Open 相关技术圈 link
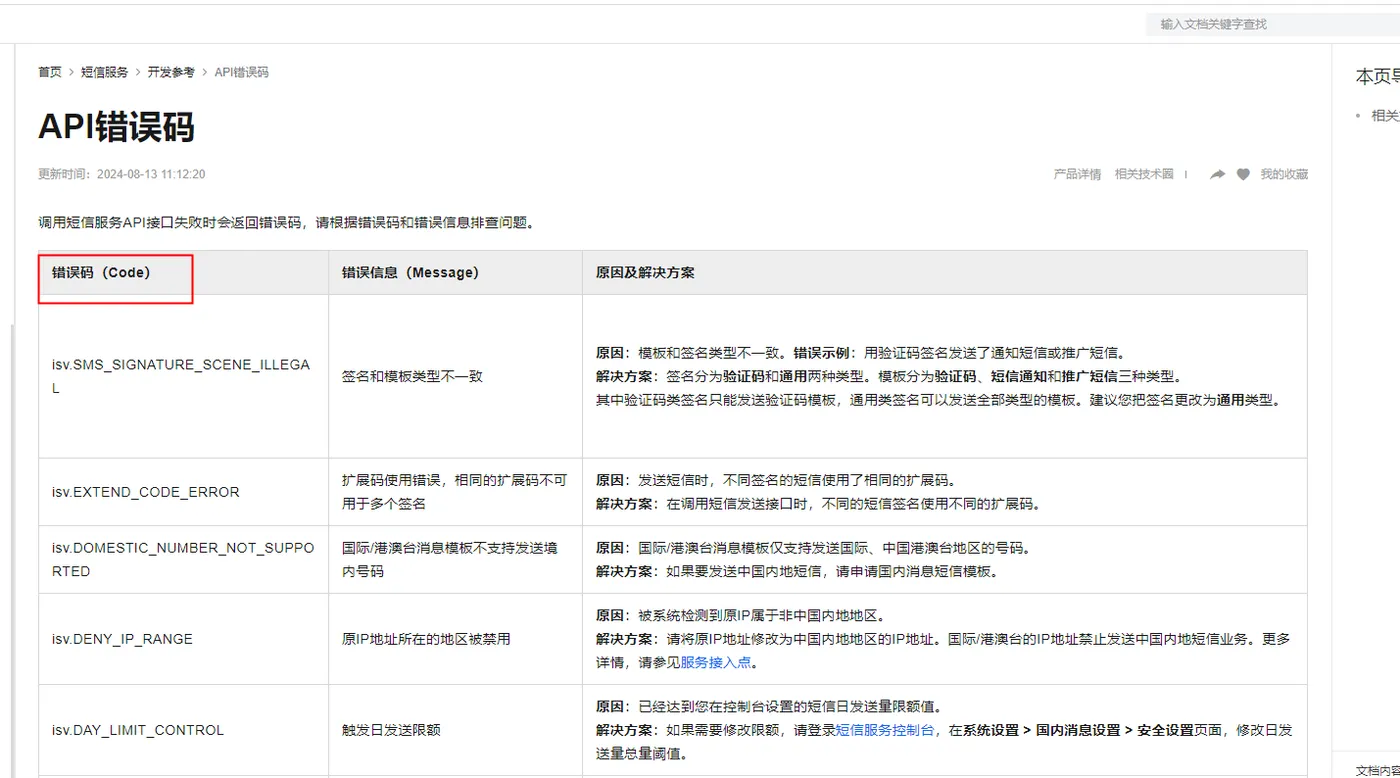The width and height of the screenshot is (1400, 778). coord(1144,174)
